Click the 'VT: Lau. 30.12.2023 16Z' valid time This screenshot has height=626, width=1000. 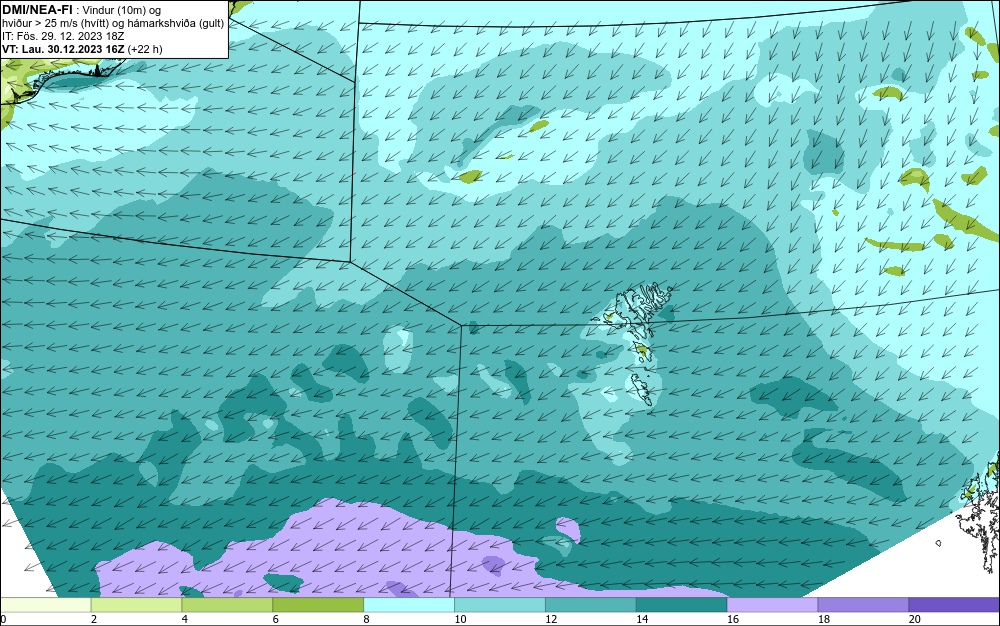pyautogui.click(x=63, y=49)
